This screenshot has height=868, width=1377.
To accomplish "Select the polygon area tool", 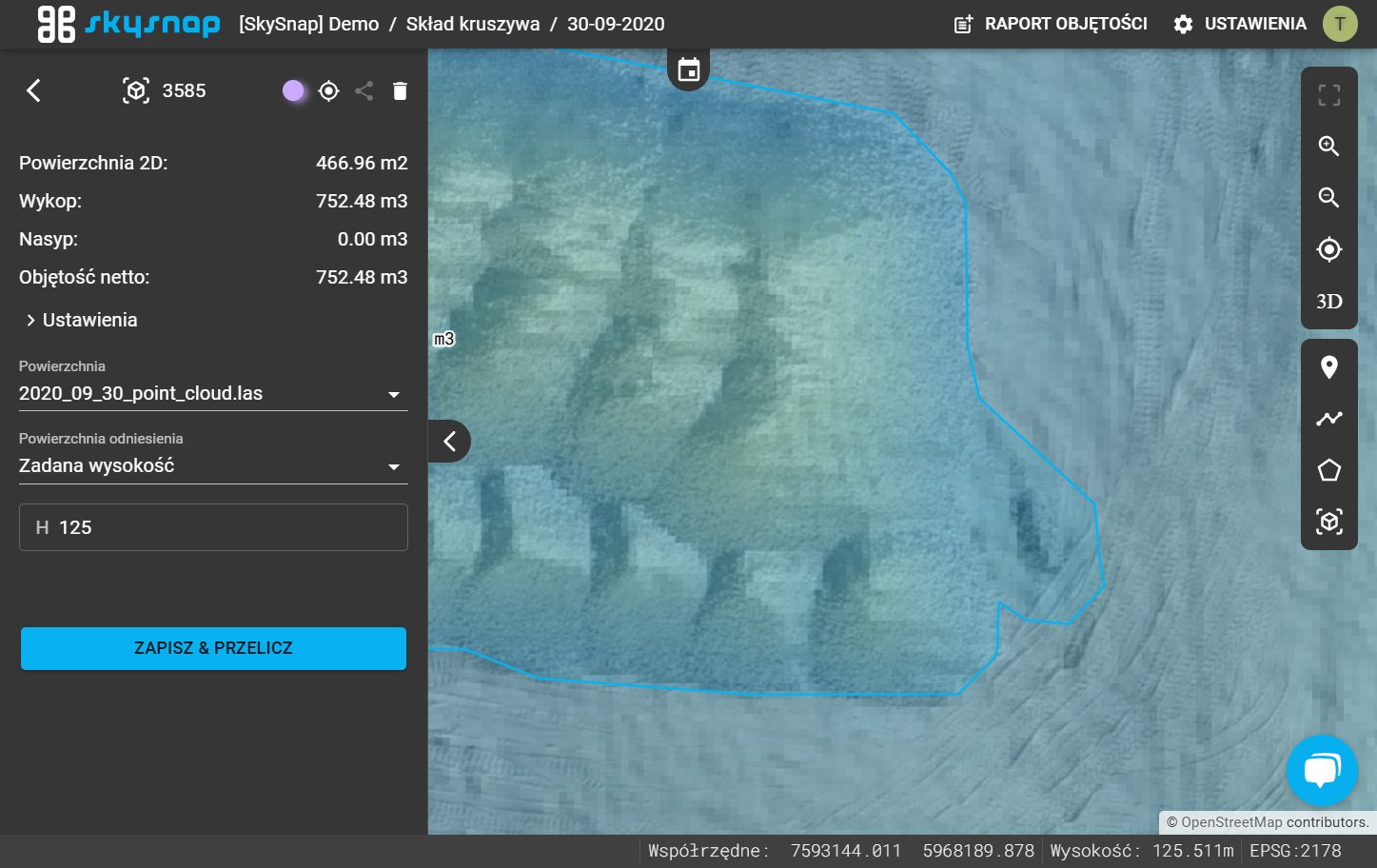I will click(x=1328, y=469).
